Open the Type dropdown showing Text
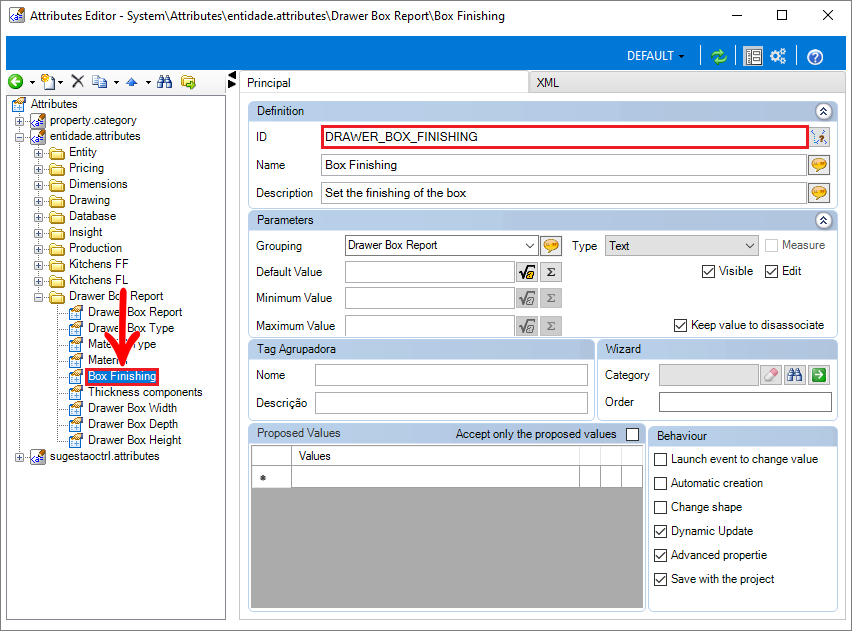This screenshot has height=631, width=852. tap(682, 245)
